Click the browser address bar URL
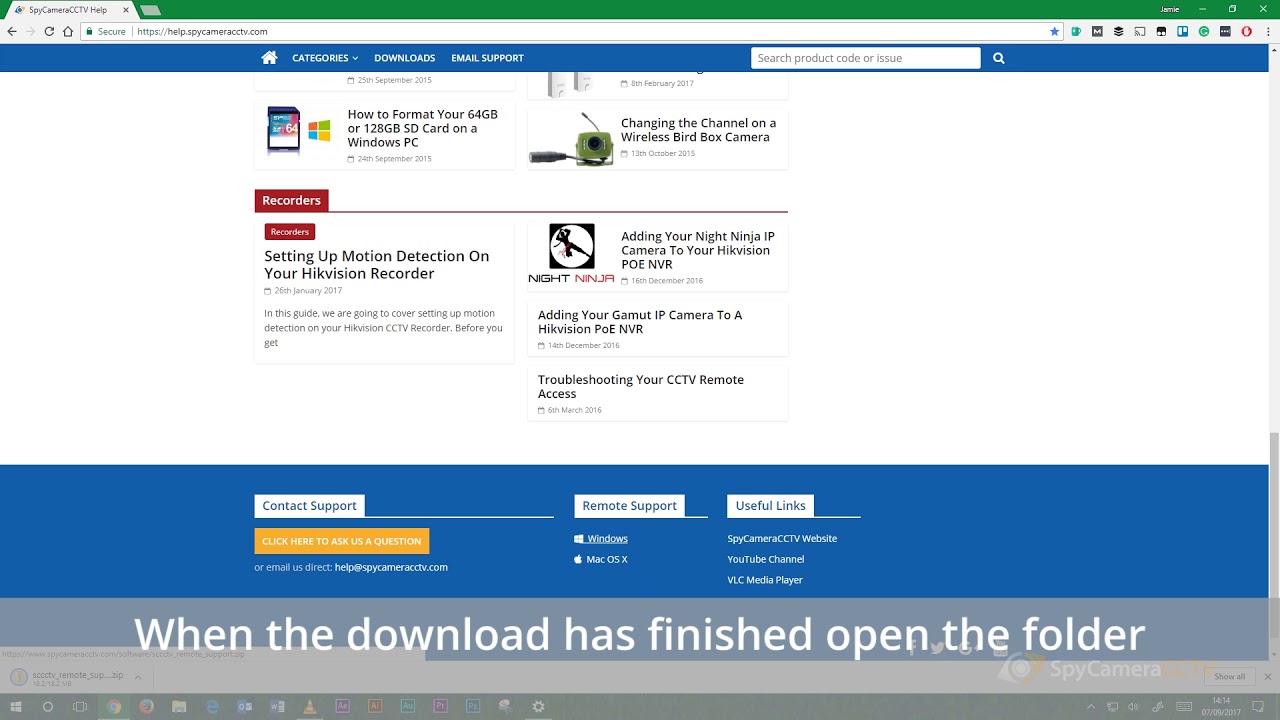The image size is (1280, 720). coord(202,31)
